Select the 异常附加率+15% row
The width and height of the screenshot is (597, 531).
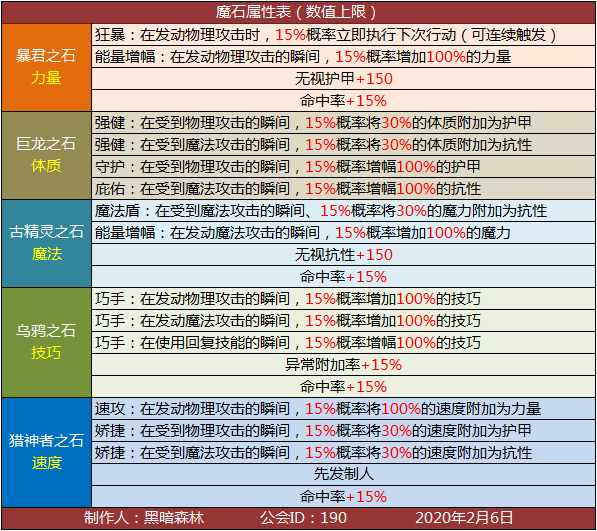[x=343, y=365]
